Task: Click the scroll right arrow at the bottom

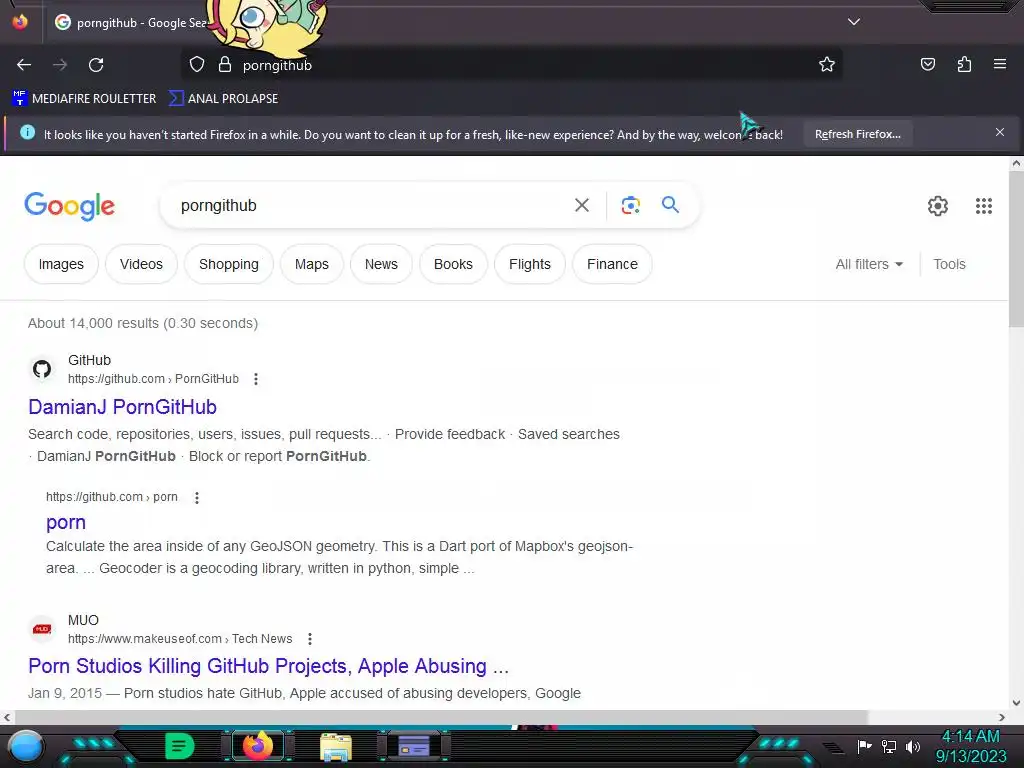Action: click(x=1002, y=717)
